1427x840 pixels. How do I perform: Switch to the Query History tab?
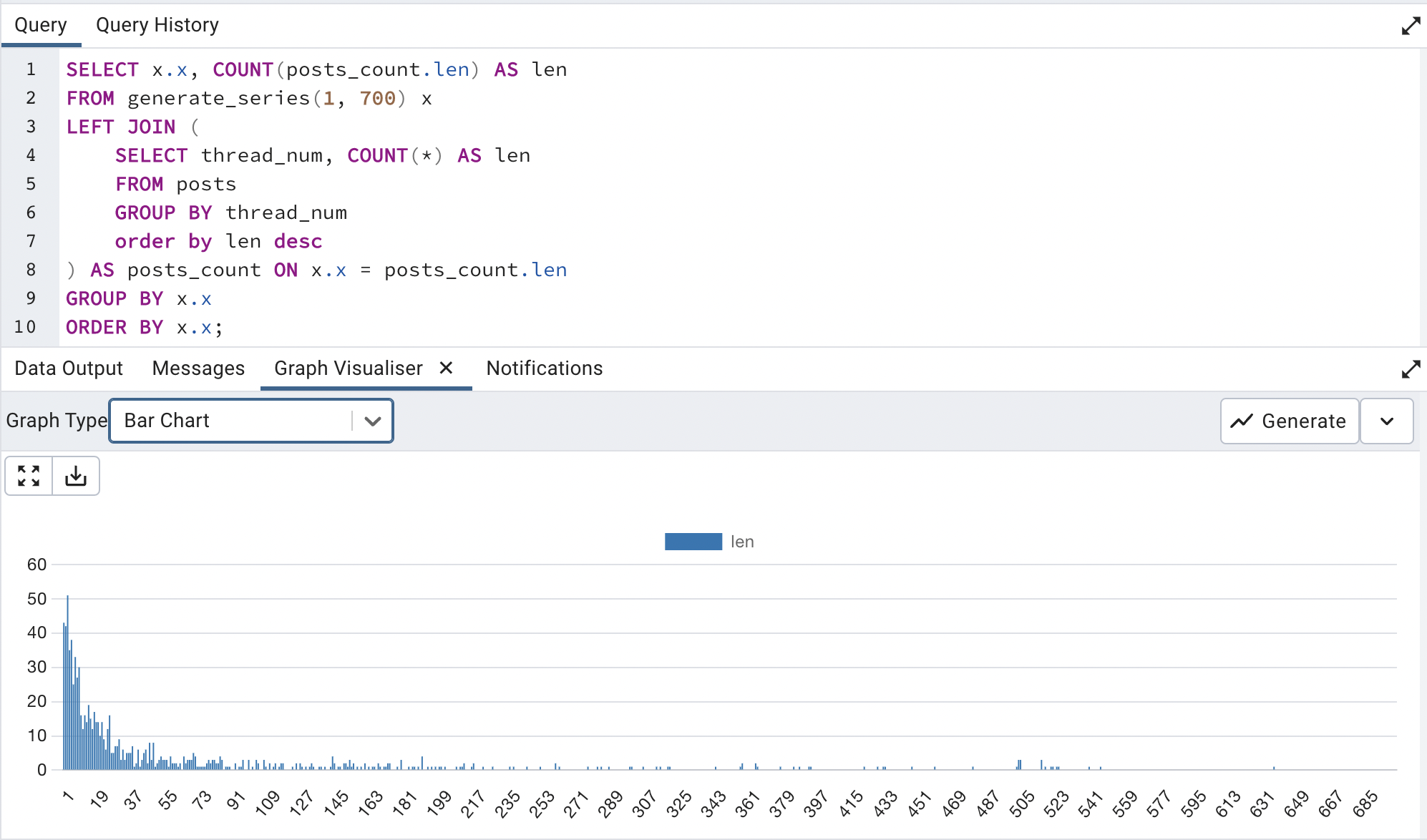[x=157, y=25]
